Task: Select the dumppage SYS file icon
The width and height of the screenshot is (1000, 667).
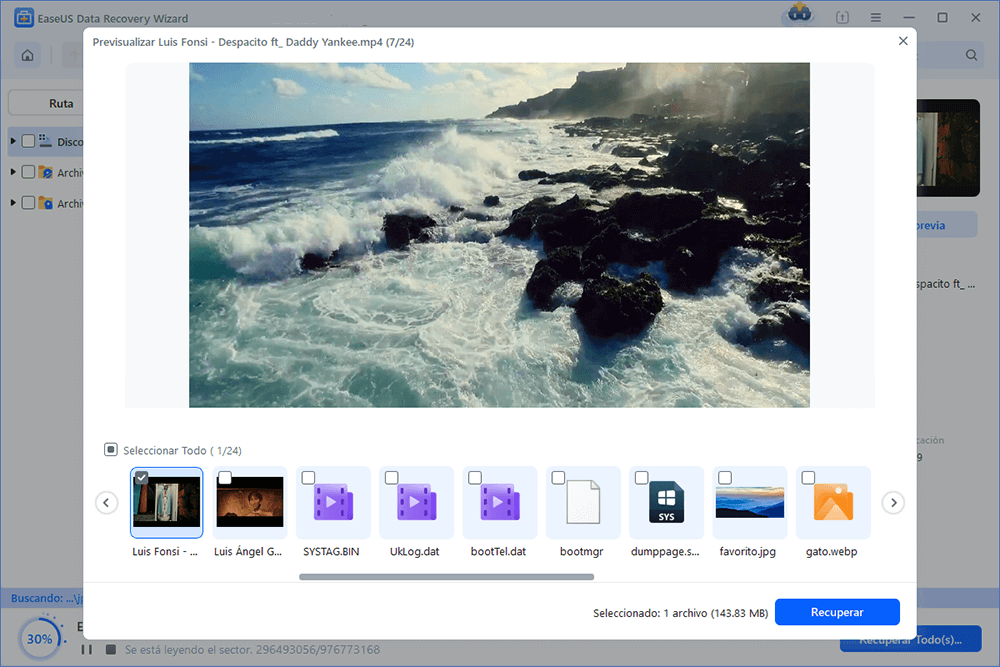Action: point(666,502)
